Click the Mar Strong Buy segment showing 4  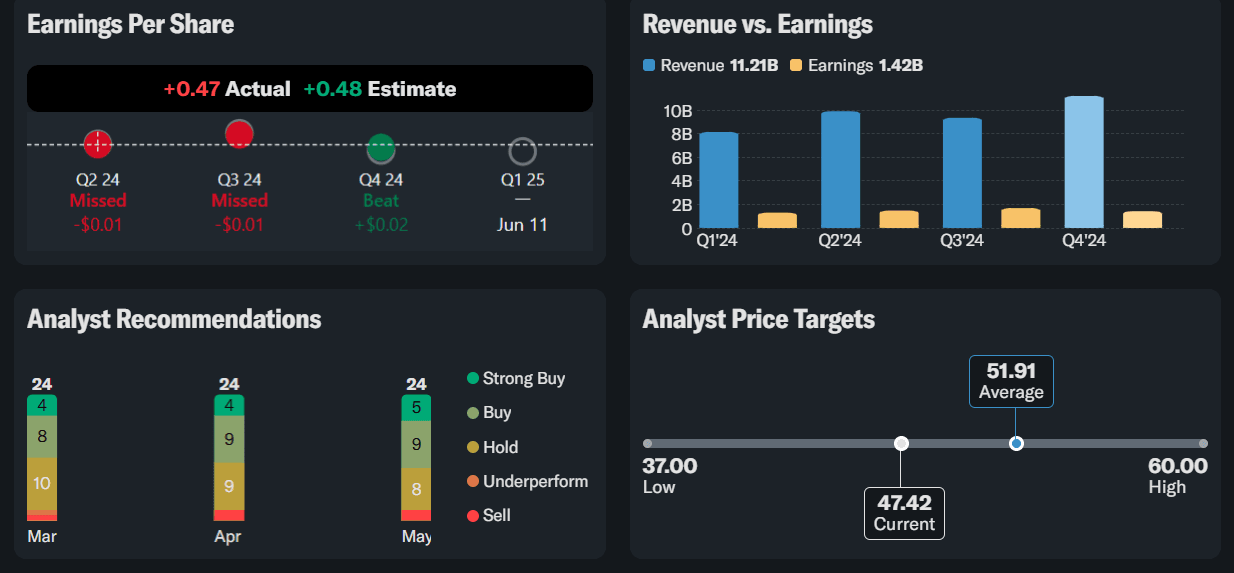(42, 406)
